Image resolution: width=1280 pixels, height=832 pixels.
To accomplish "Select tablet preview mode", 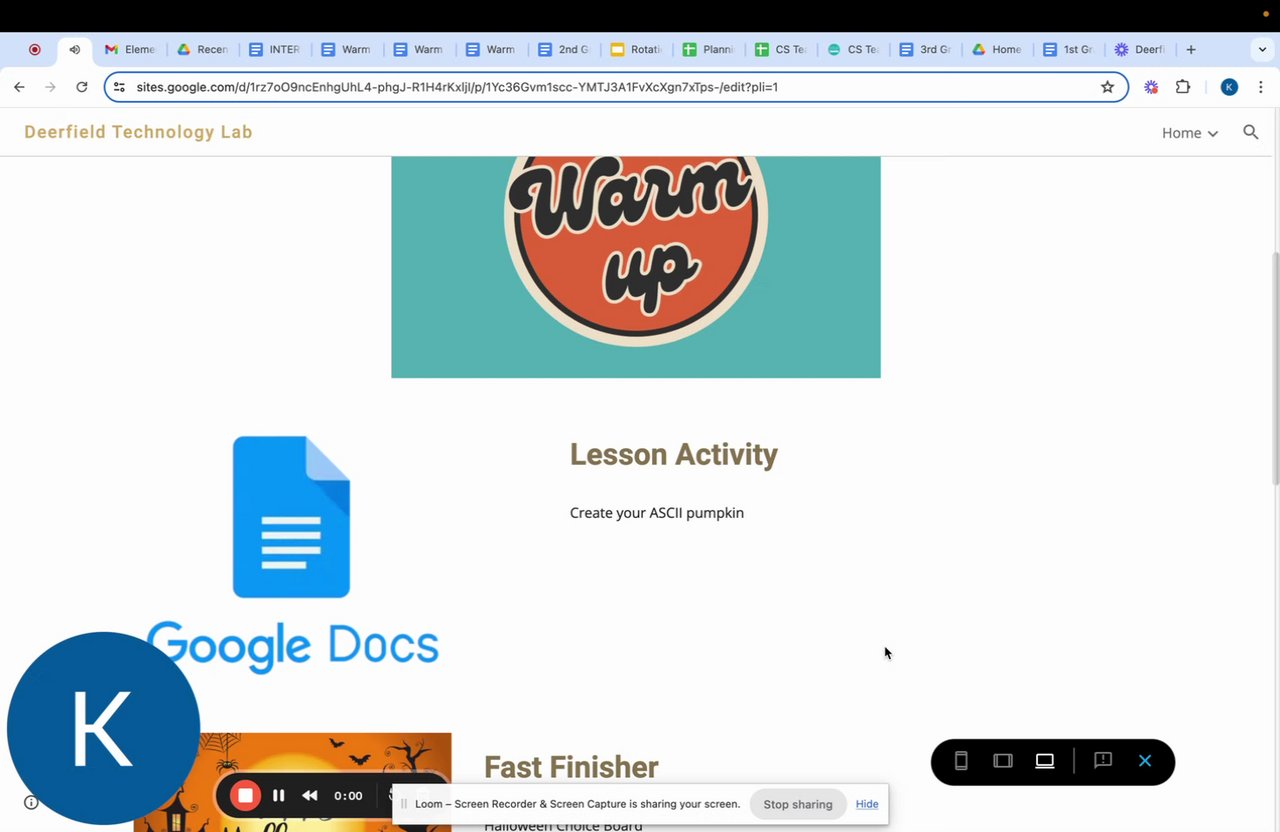I will (1003, 761).
